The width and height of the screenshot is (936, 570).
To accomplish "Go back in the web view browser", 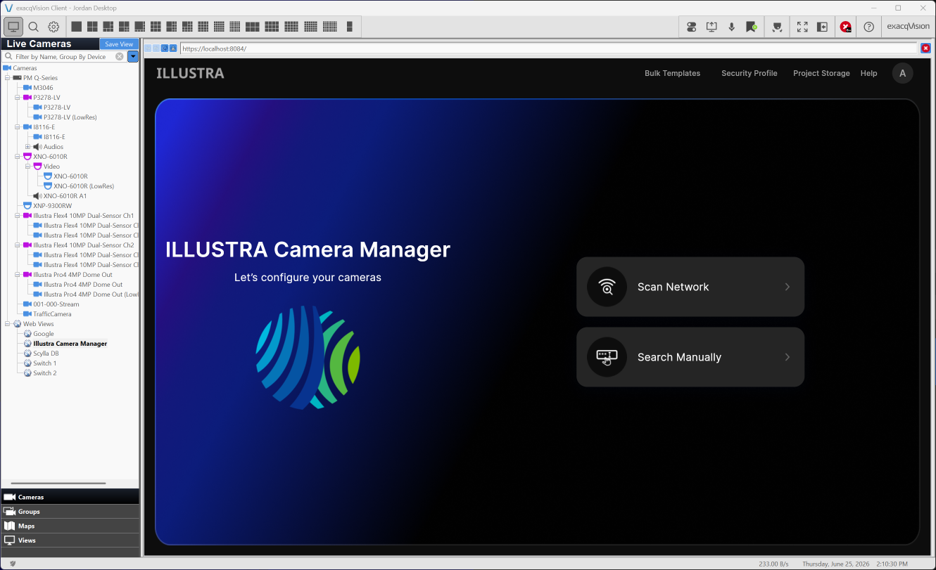I will (x=147, y=48).
